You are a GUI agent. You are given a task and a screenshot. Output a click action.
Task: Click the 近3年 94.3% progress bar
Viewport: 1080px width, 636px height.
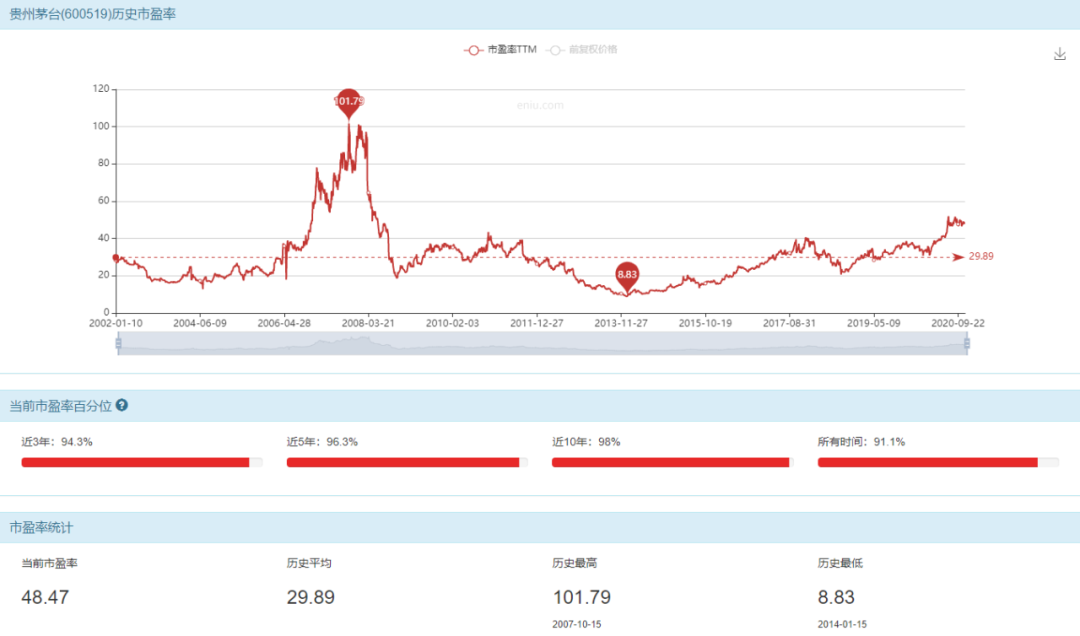142,462
